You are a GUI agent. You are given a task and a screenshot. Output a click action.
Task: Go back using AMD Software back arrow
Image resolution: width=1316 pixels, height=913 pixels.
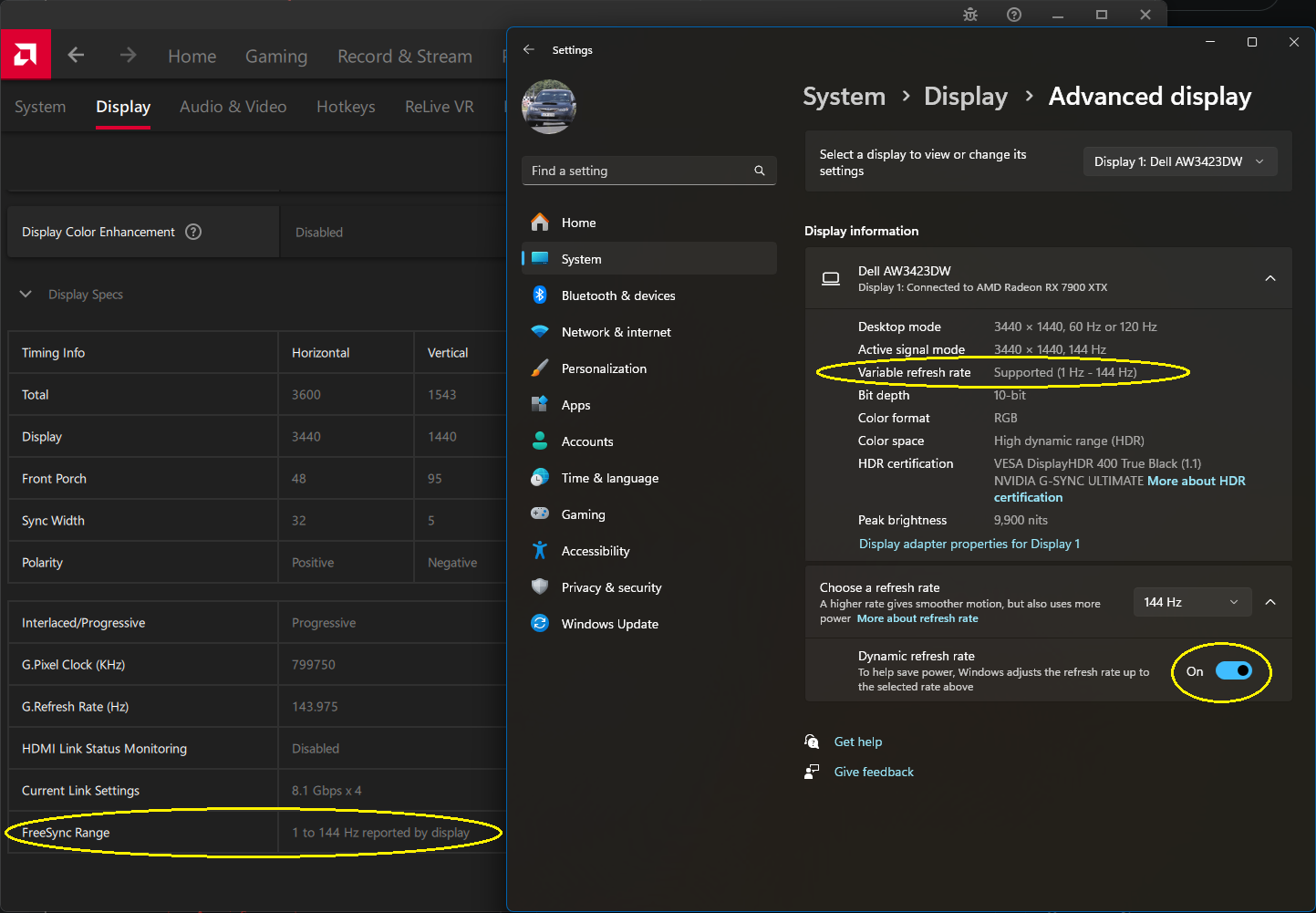[x=77, y=56]
